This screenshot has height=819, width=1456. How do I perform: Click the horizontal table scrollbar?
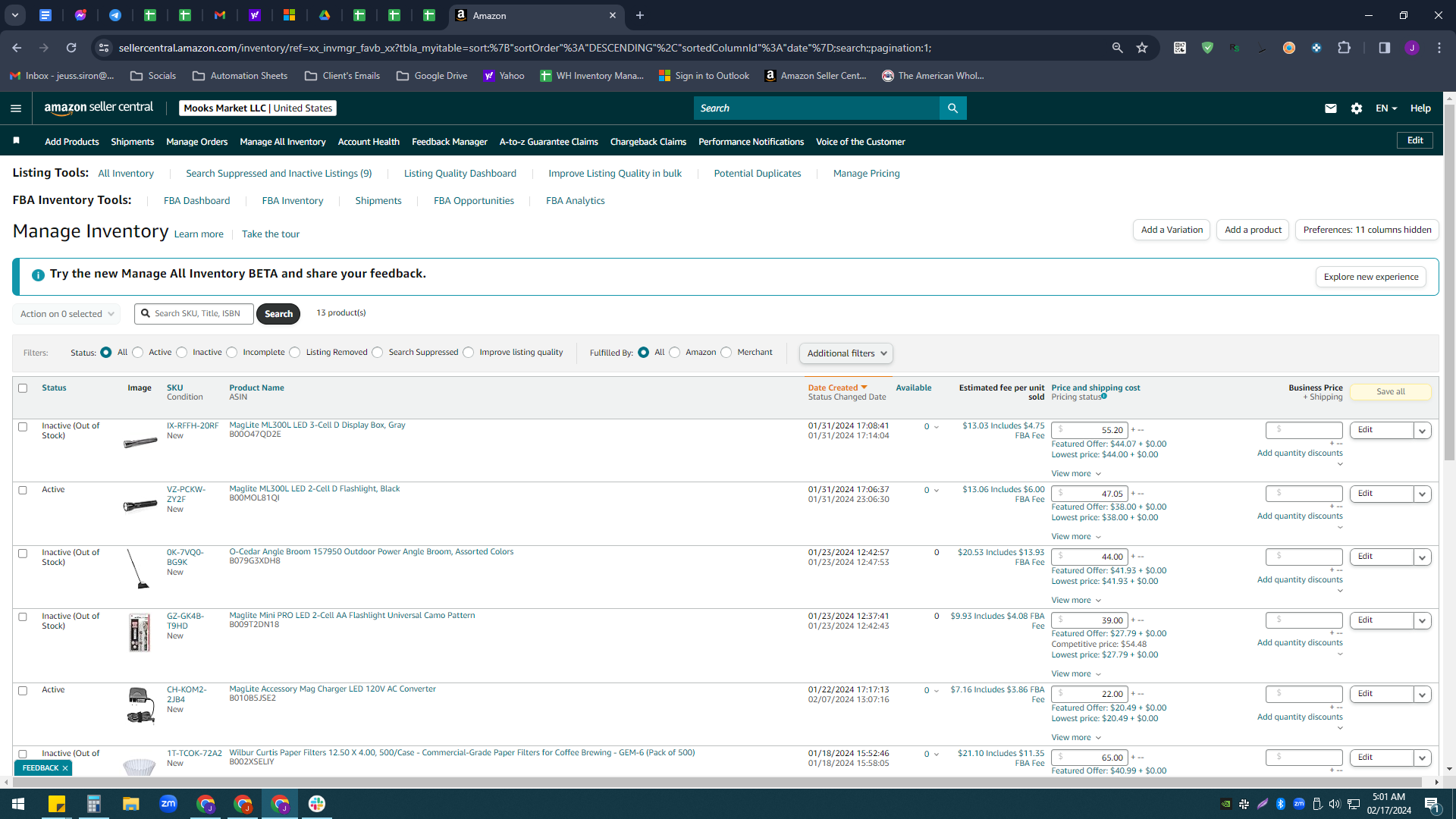[x=717, y=782]
